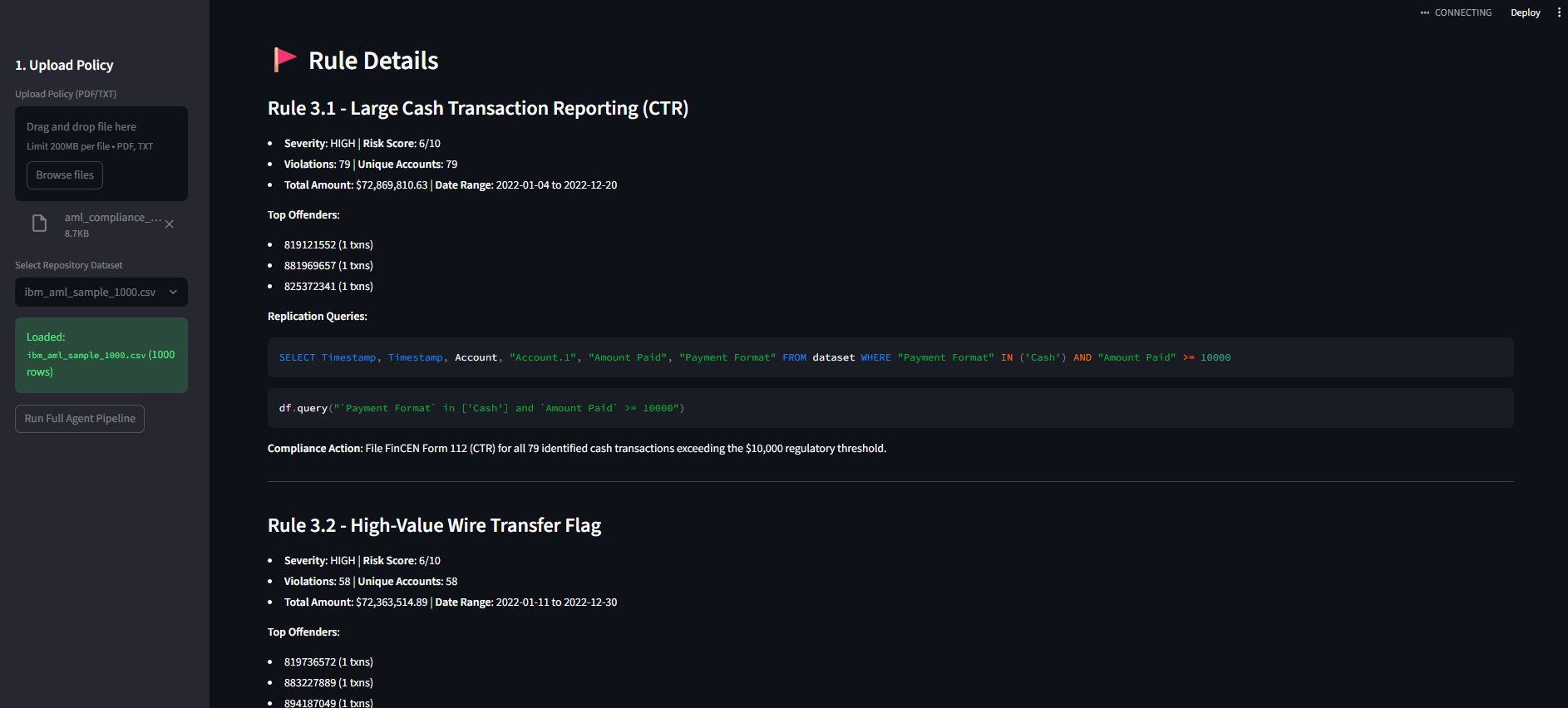Click top offender account 819121552
This screenshot has height=708, width=1568.
tap(310, 245)
